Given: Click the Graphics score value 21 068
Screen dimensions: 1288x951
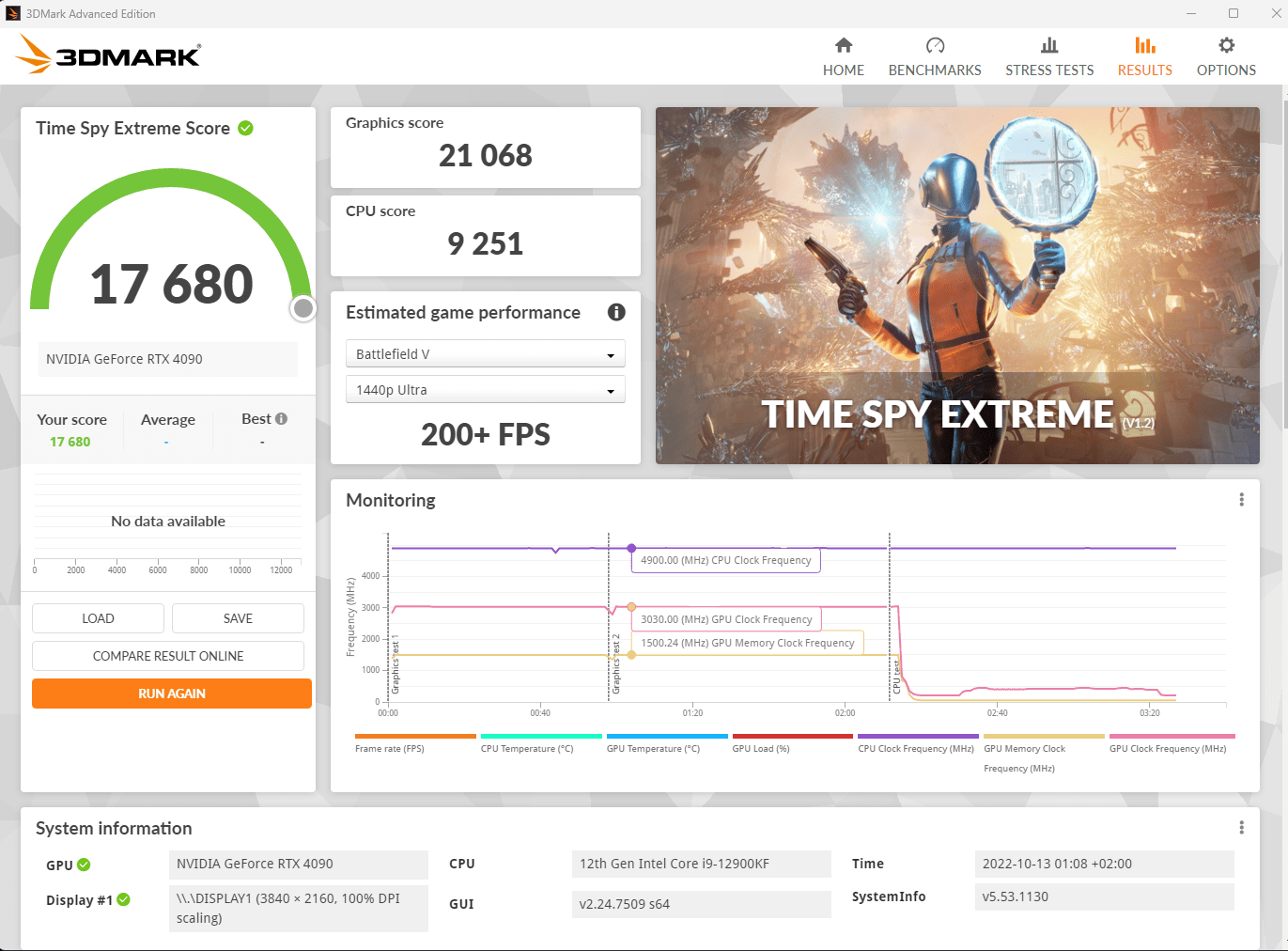Looking at the screenshot, I should click(x=486, y=155).
